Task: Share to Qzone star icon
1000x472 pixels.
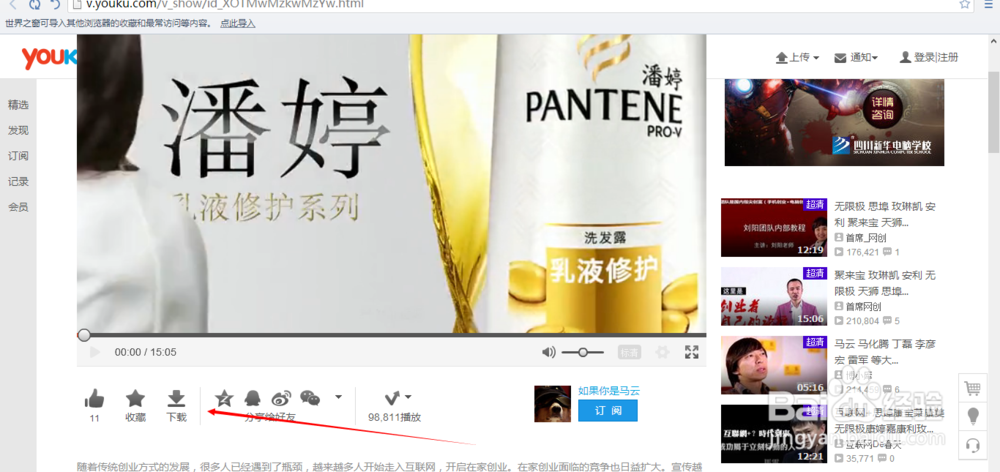Action: click(224, 399)
